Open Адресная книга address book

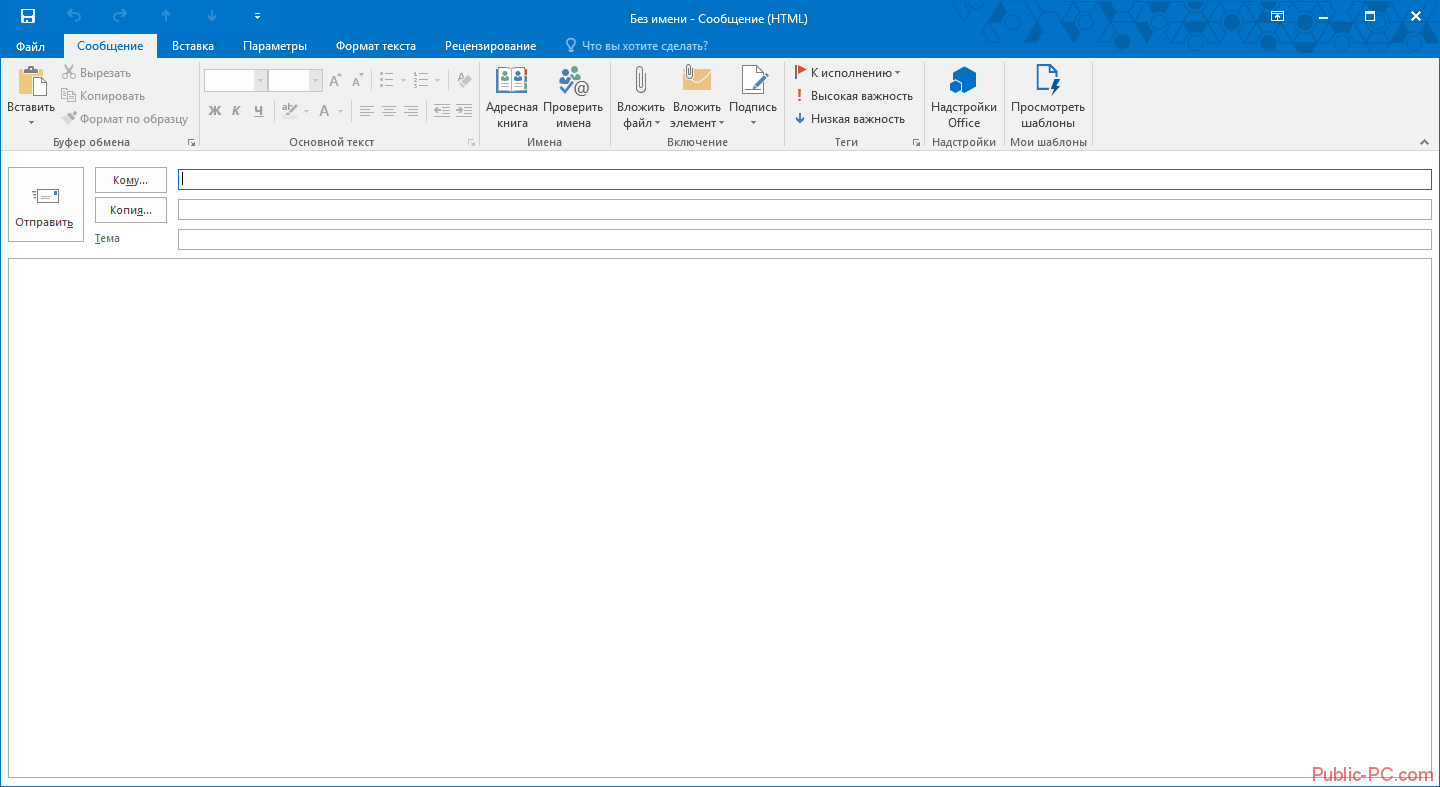[x=512, y=97]
